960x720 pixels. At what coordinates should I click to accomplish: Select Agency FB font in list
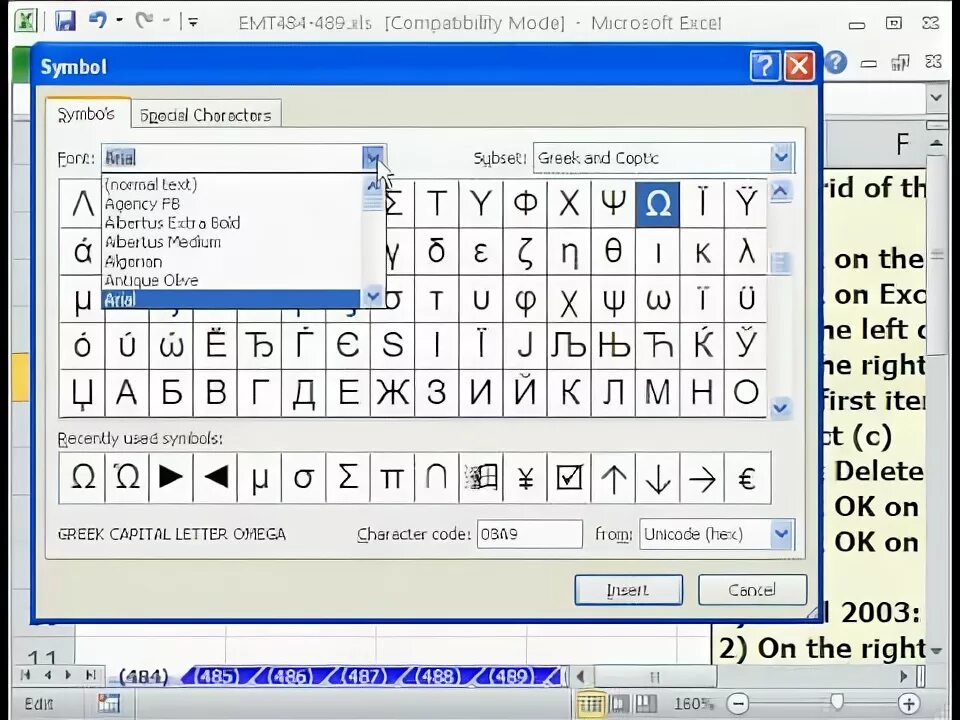(x=231, y=204)
